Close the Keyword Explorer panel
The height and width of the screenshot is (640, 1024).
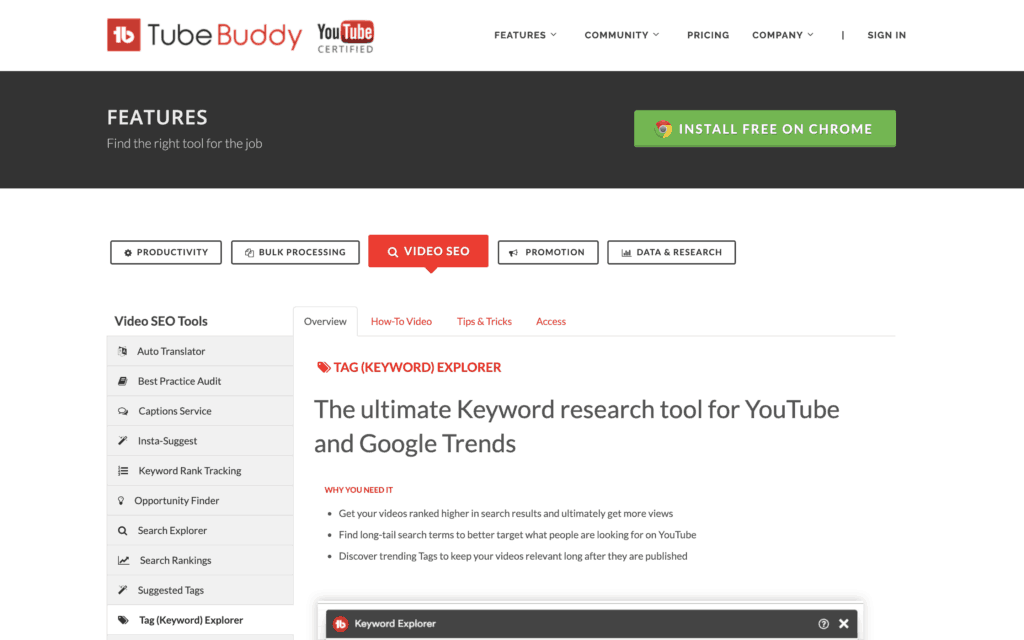coord(844,624)
